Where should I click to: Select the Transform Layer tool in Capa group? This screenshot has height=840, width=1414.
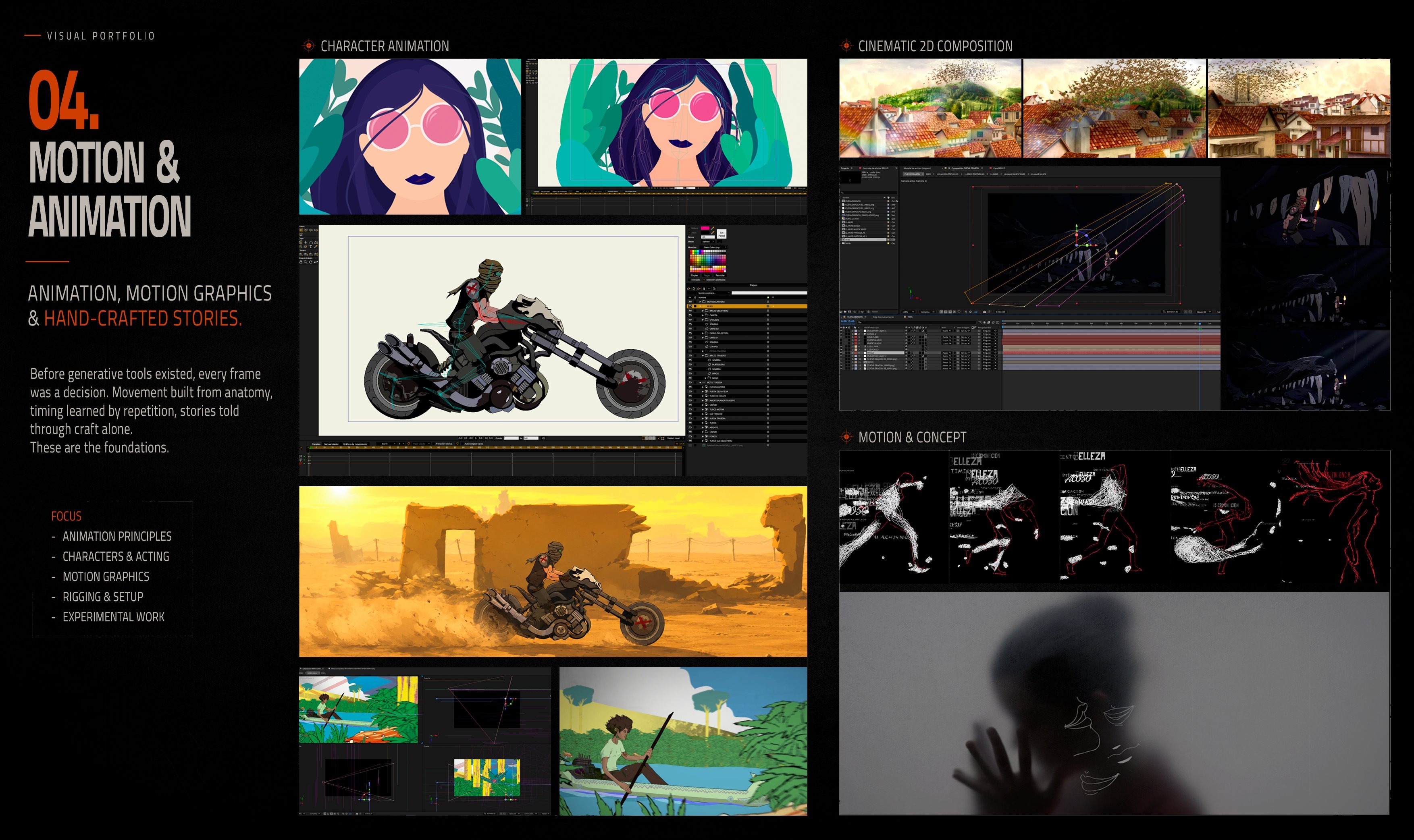coord(301,242)
